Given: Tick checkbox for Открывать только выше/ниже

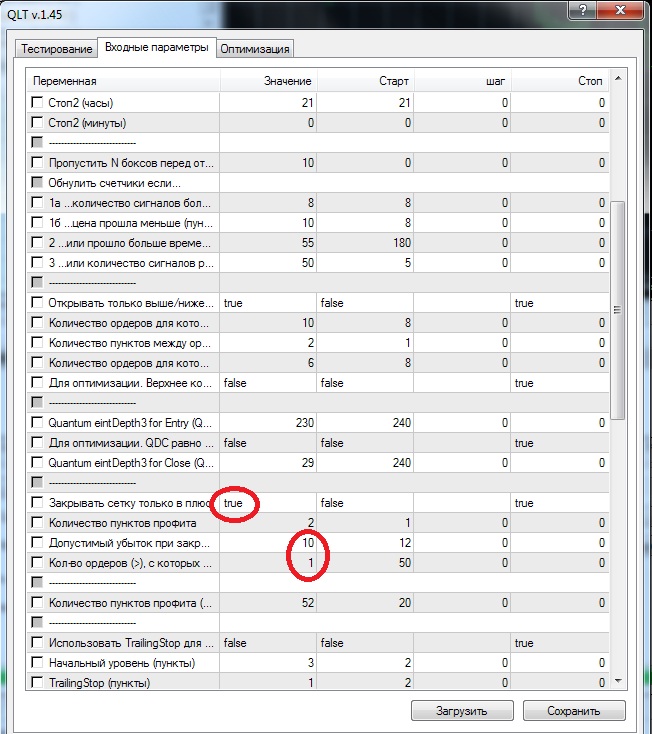Looking at the screenshot, I should pyautogui.click(x=37, y=302).
